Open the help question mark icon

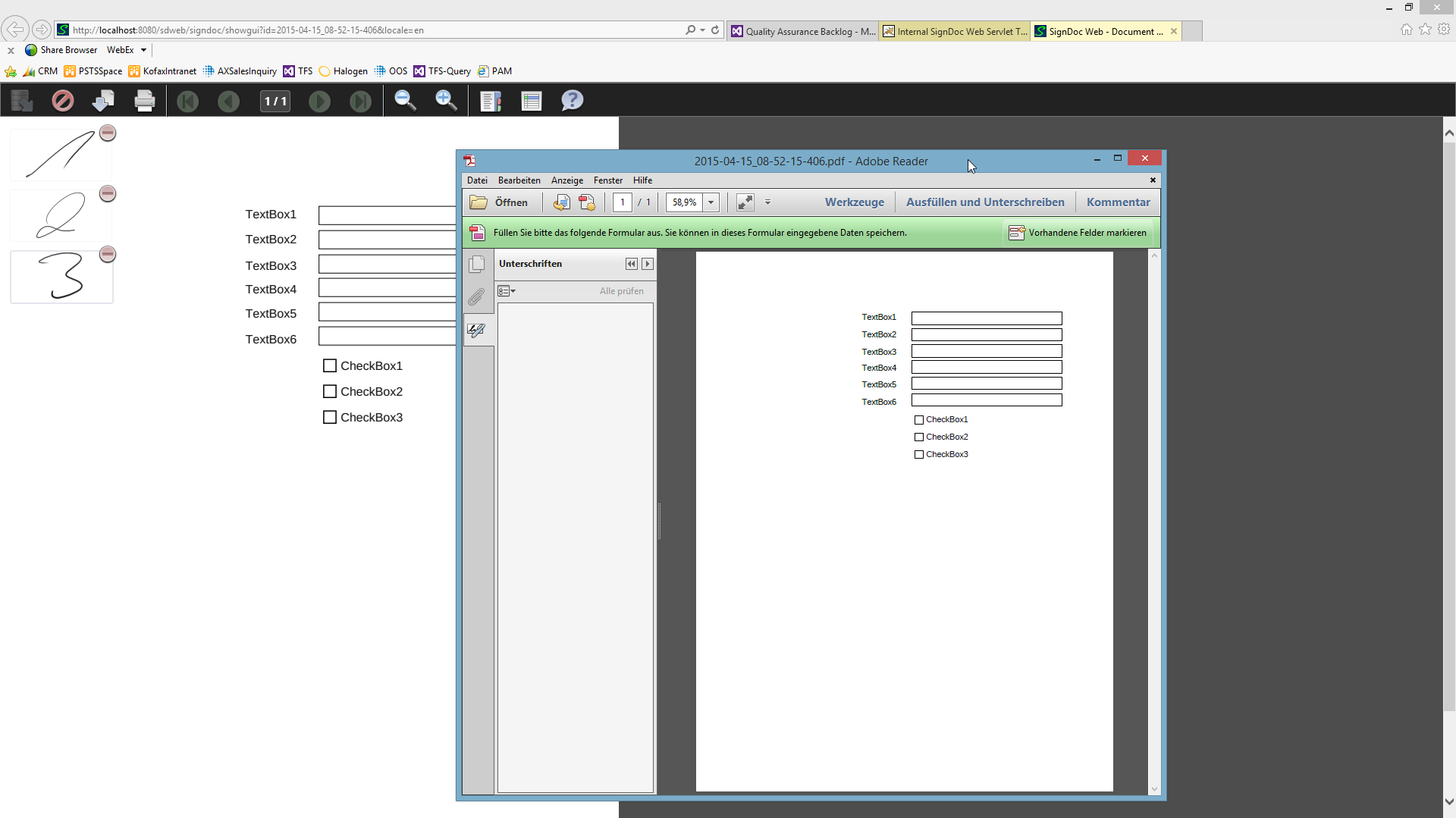573,101
